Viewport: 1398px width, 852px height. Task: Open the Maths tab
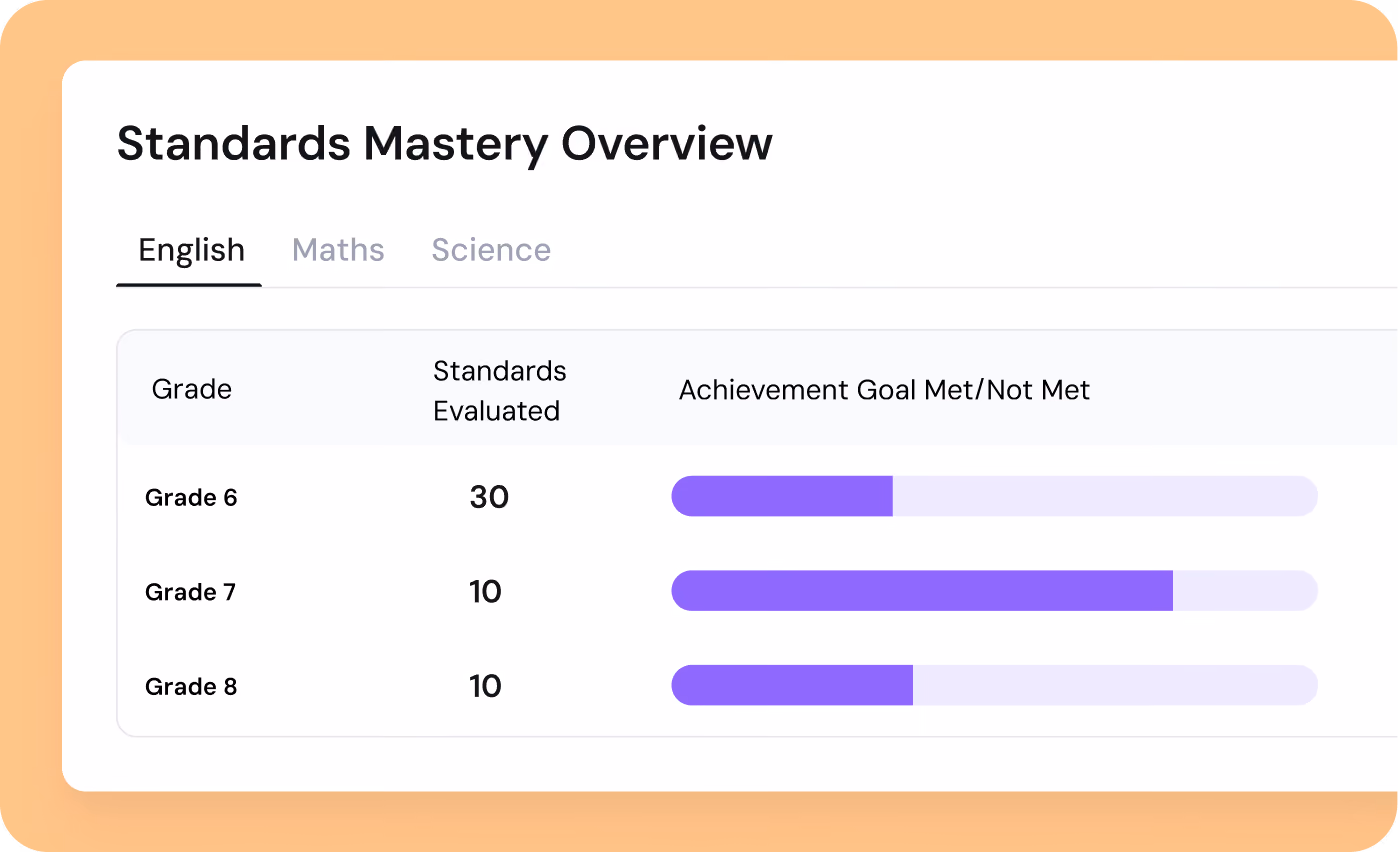pos(338,250)
